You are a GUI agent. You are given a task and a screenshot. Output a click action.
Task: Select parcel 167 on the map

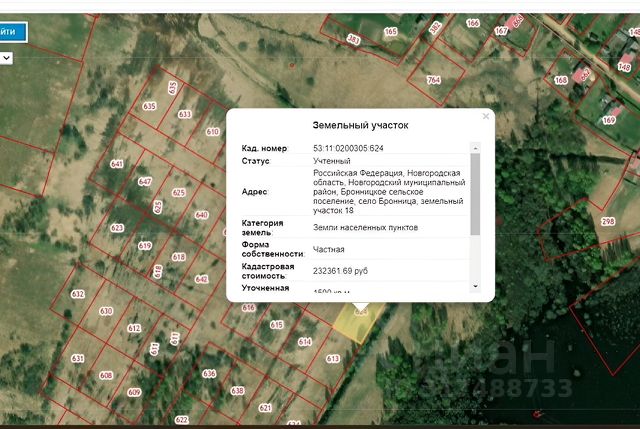point(501,31)
